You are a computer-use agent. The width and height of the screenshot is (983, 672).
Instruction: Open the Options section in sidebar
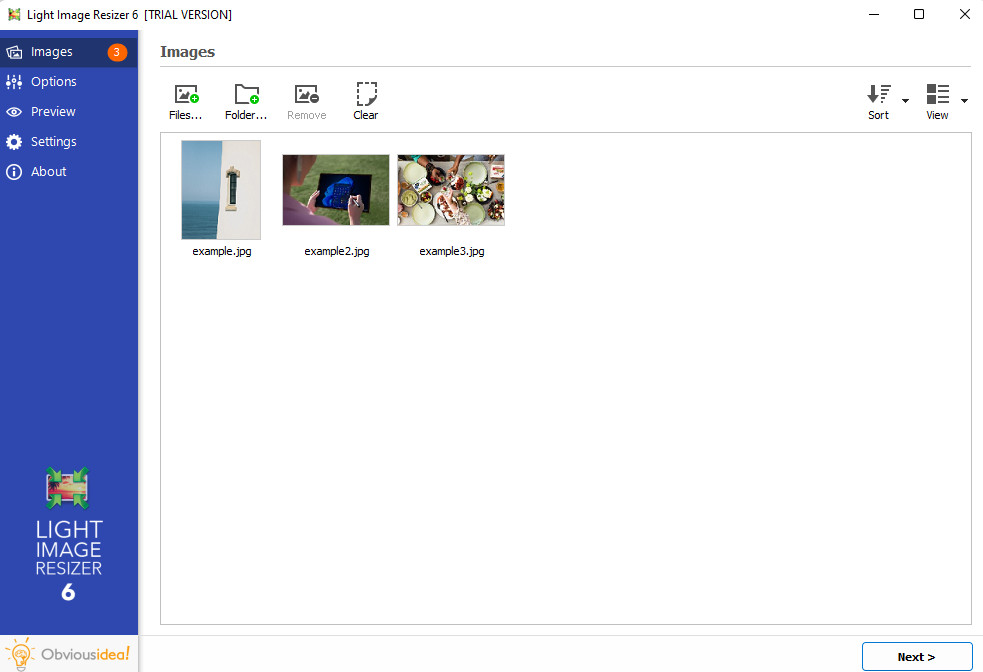pyautogui.click(x=69, y=81)
